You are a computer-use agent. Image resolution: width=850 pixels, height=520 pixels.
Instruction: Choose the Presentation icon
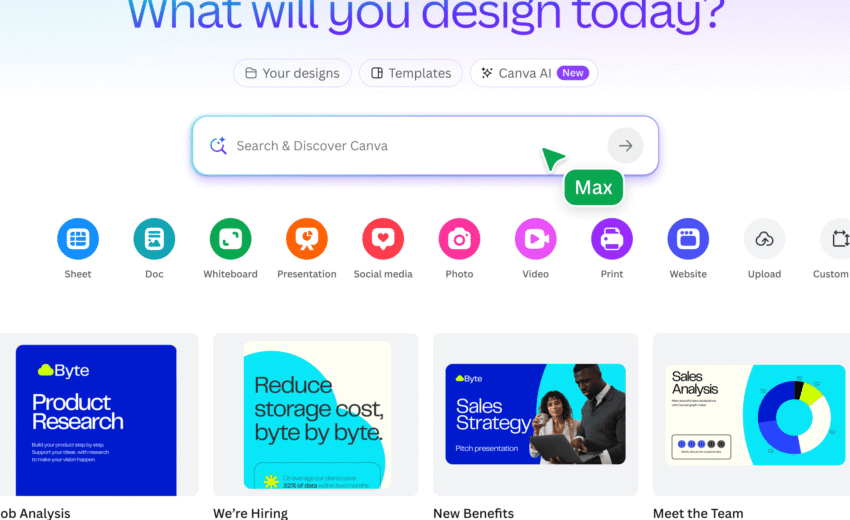pyautogui.click(x=307, y=239)
